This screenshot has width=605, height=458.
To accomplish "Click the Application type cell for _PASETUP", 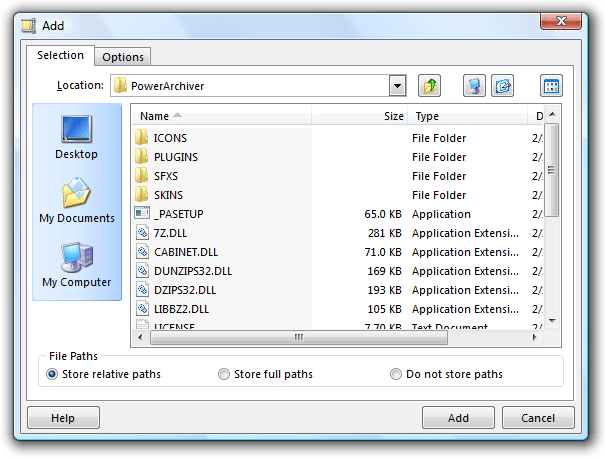I will [x=441, y=214].
